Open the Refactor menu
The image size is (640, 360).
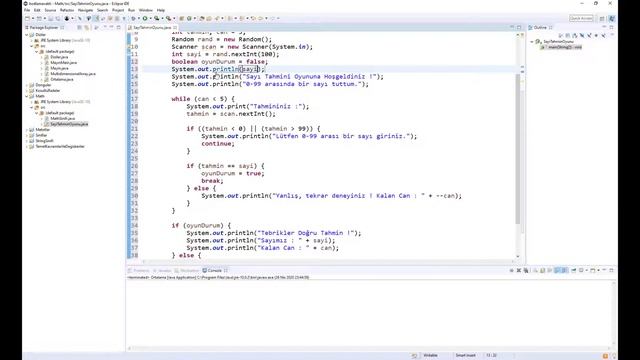click(x=67, y=10)
